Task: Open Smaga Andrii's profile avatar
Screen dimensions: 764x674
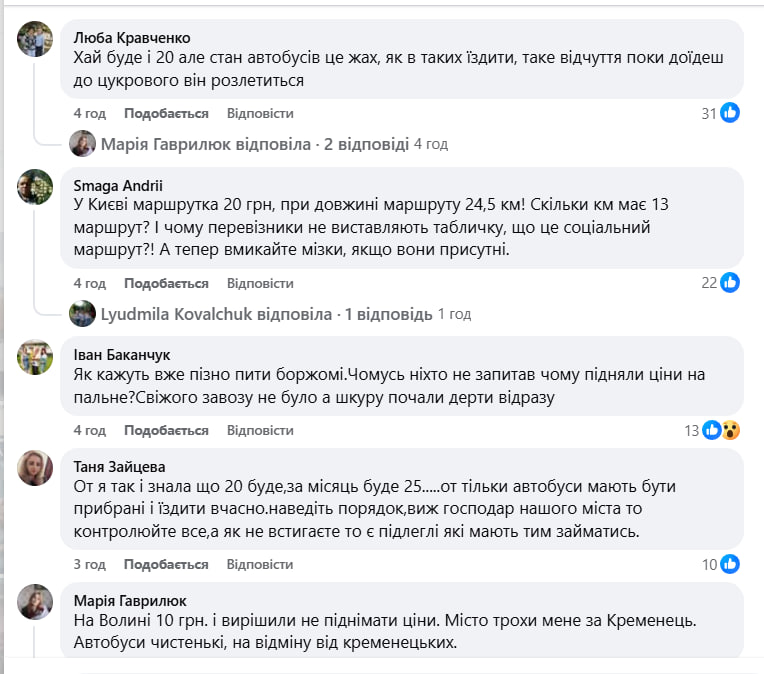Action: [36, 187]
